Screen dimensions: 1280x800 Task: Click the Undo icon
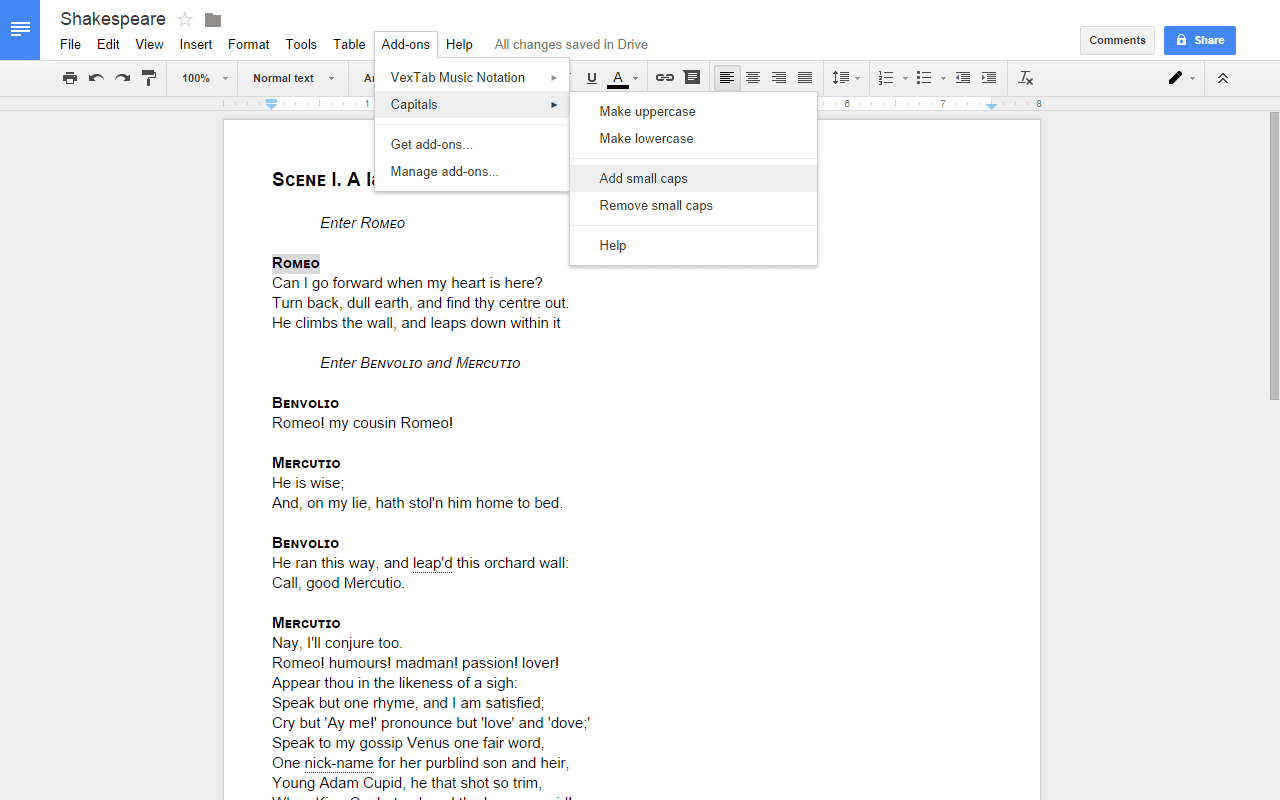(x=96, y=78)
